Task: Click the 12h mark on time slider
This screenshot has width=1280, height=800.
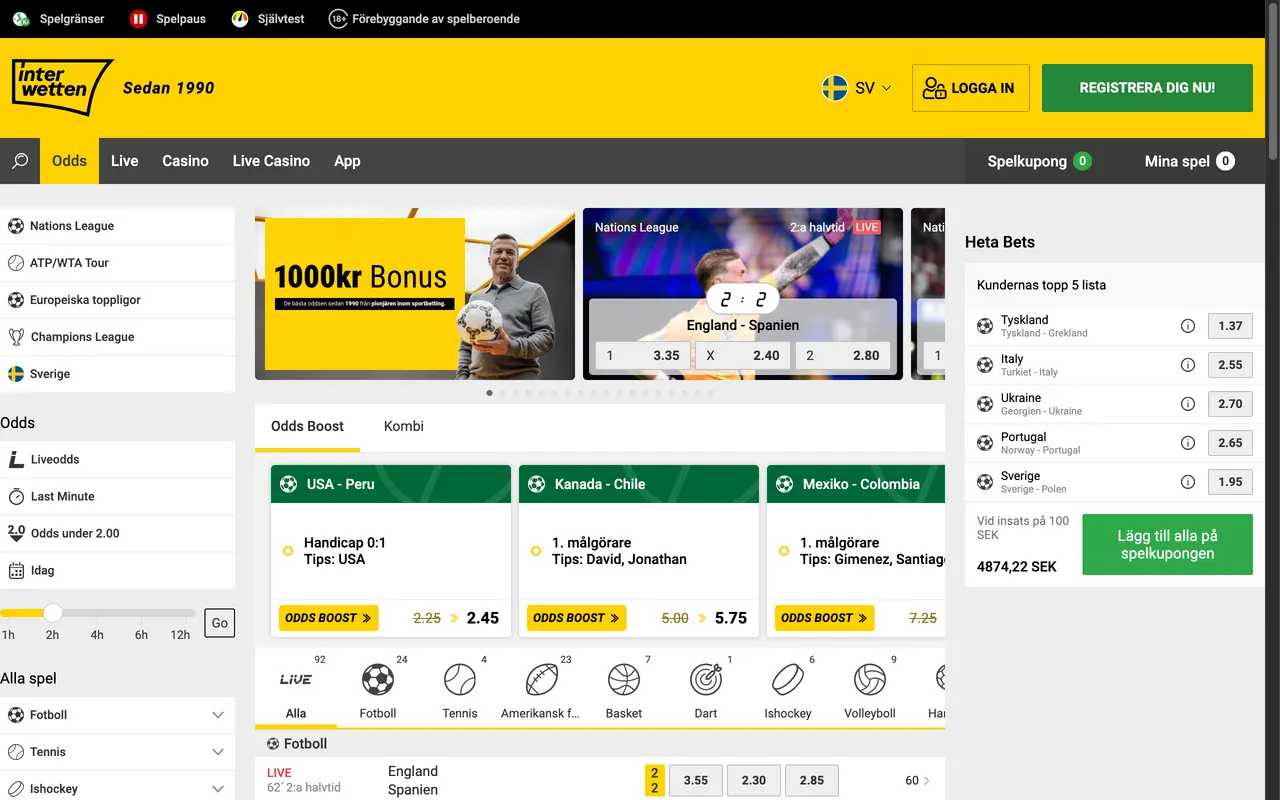Action: [x=180, y=635]
